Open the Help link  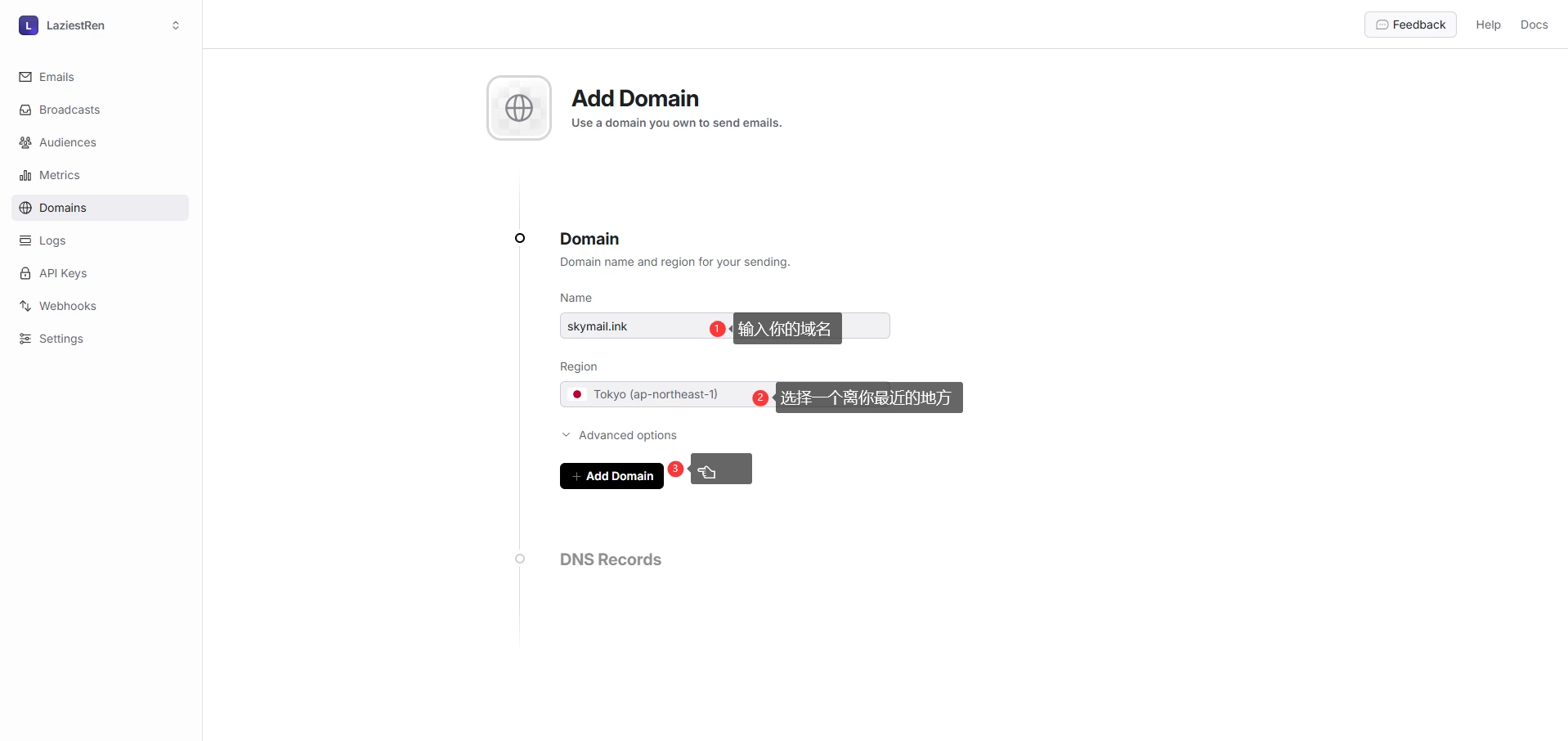point(1488,25)
